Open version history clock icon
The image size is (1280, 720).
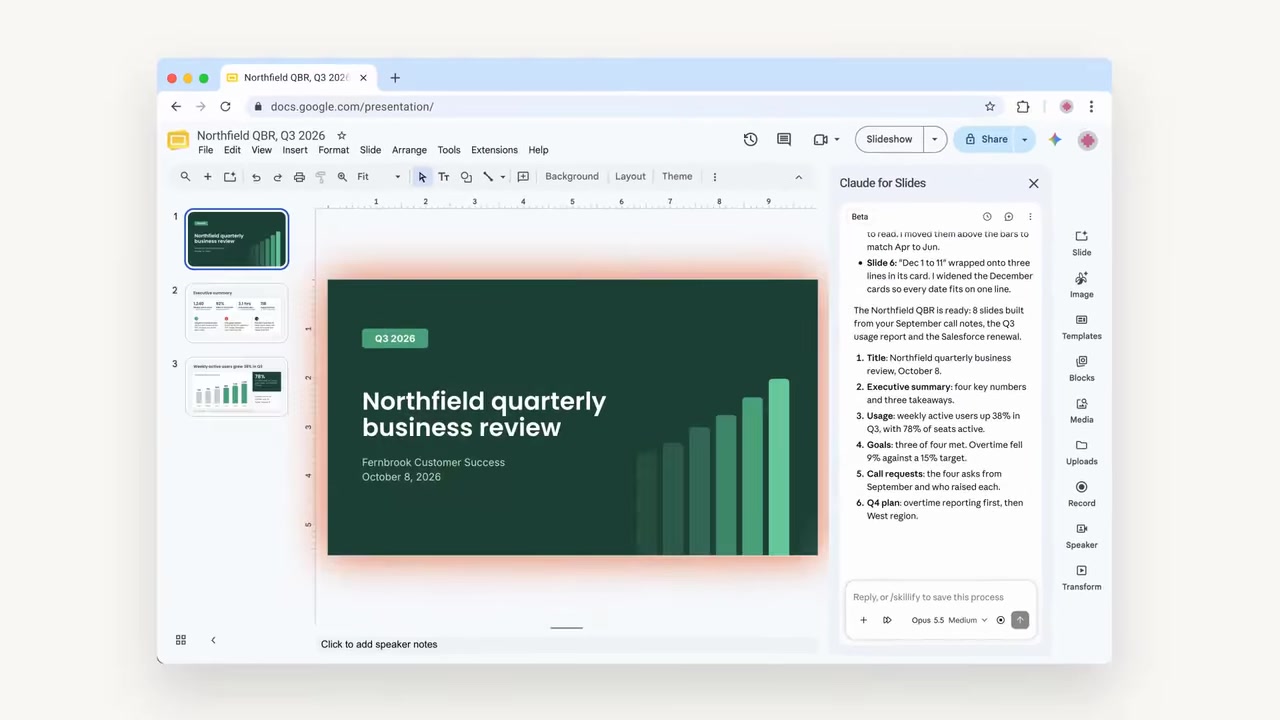pos(750,139)
